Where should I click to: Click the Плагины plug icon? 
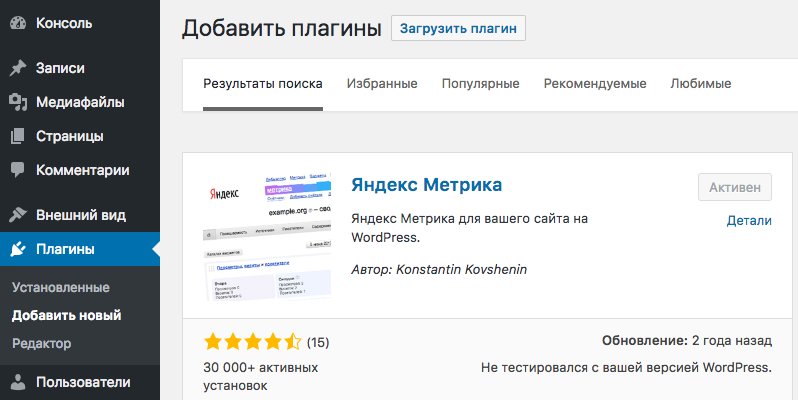(18, 249)
